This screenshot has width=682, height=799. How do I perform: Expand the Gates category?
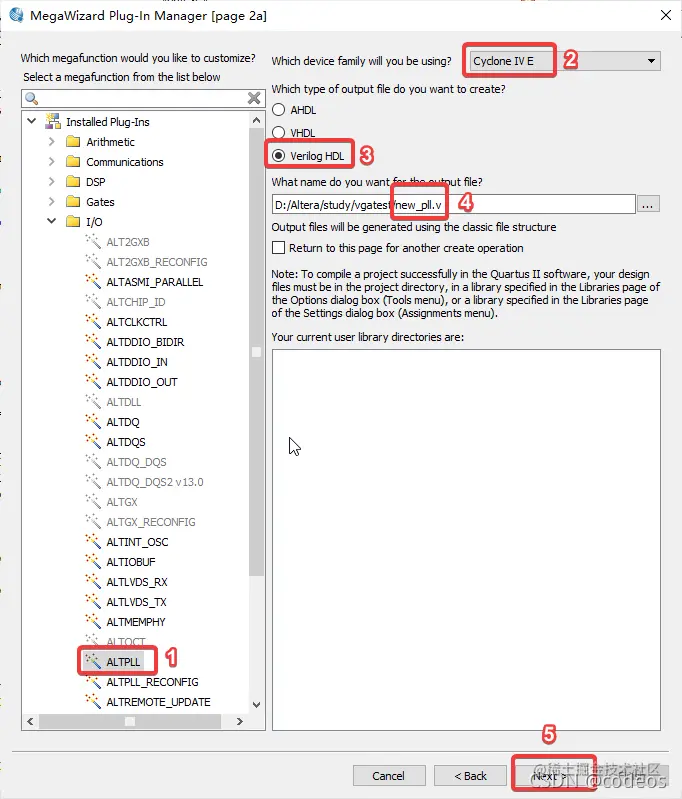(51, 201)
